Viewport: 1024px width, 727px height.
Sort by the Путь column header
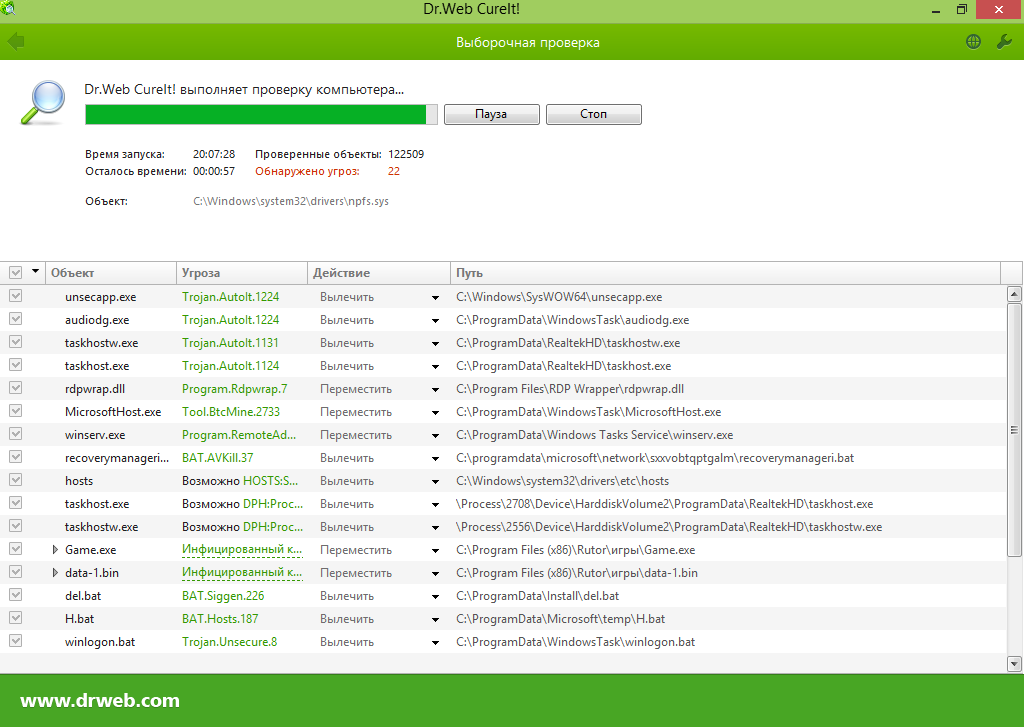(x=725, y=273)
